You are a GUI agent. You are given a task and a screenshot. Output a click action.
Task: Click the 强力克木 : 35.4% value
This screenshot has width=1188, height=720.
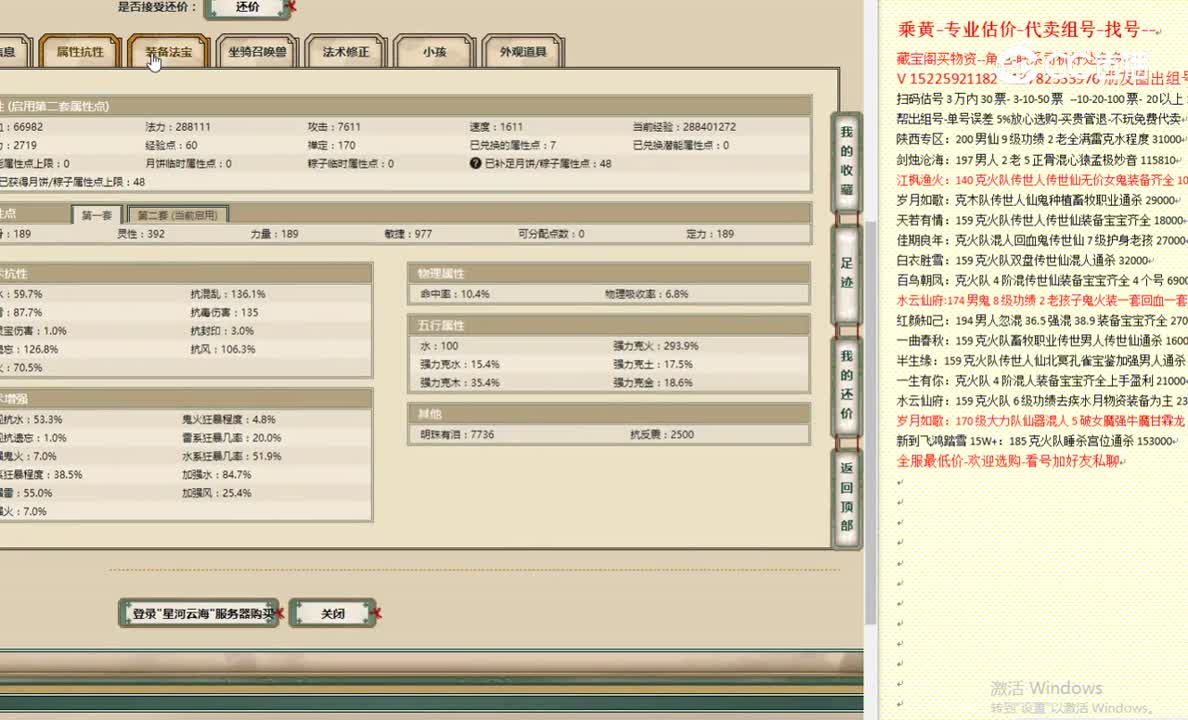(459, 383)
